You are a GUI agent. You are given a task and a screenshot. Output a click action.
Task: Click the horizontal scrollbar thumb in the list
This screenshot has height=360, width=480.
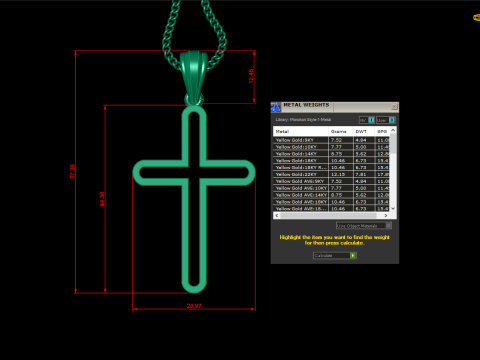pos(328,216)
